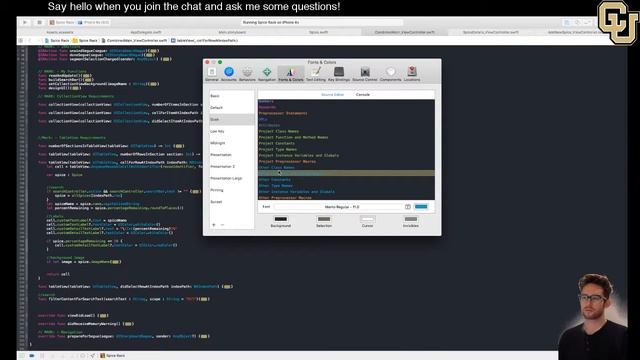Select the CombinedMain_ViewController.swift tab
This screenshot has height=360, width=640.
pyautogui.click(x=404, y=32)
